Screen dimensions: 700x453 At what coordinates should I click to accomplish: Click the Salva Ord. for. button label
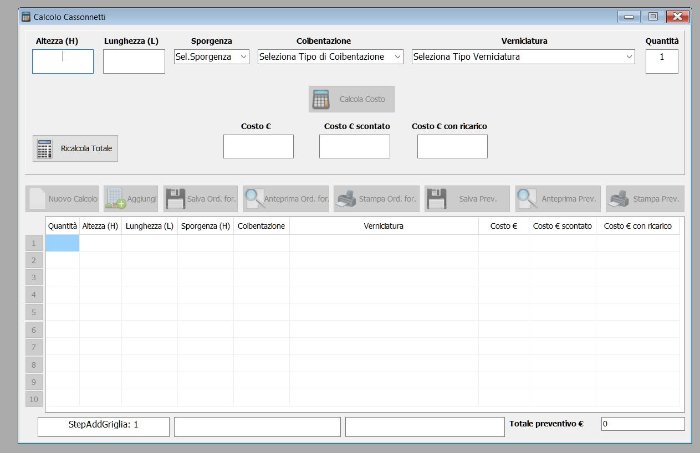tap(211, 199)
